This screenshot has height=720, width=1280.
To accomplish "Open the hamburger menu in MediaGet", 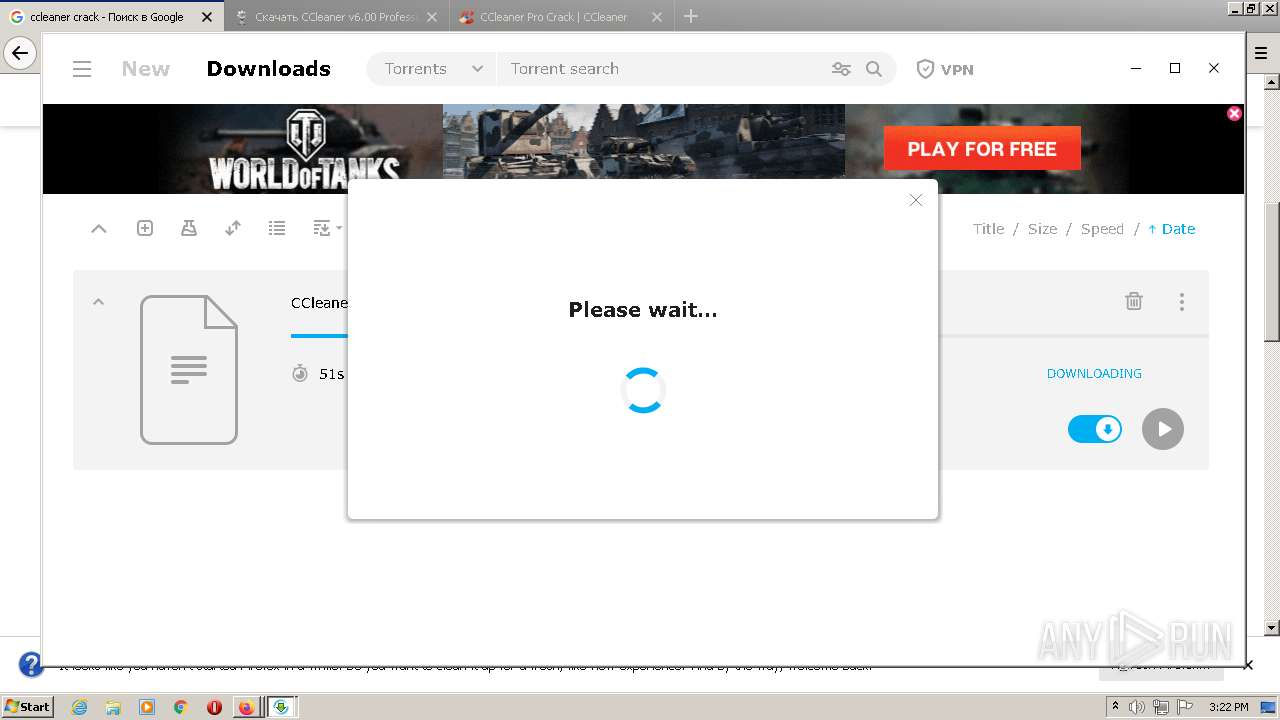I will 82,69.
